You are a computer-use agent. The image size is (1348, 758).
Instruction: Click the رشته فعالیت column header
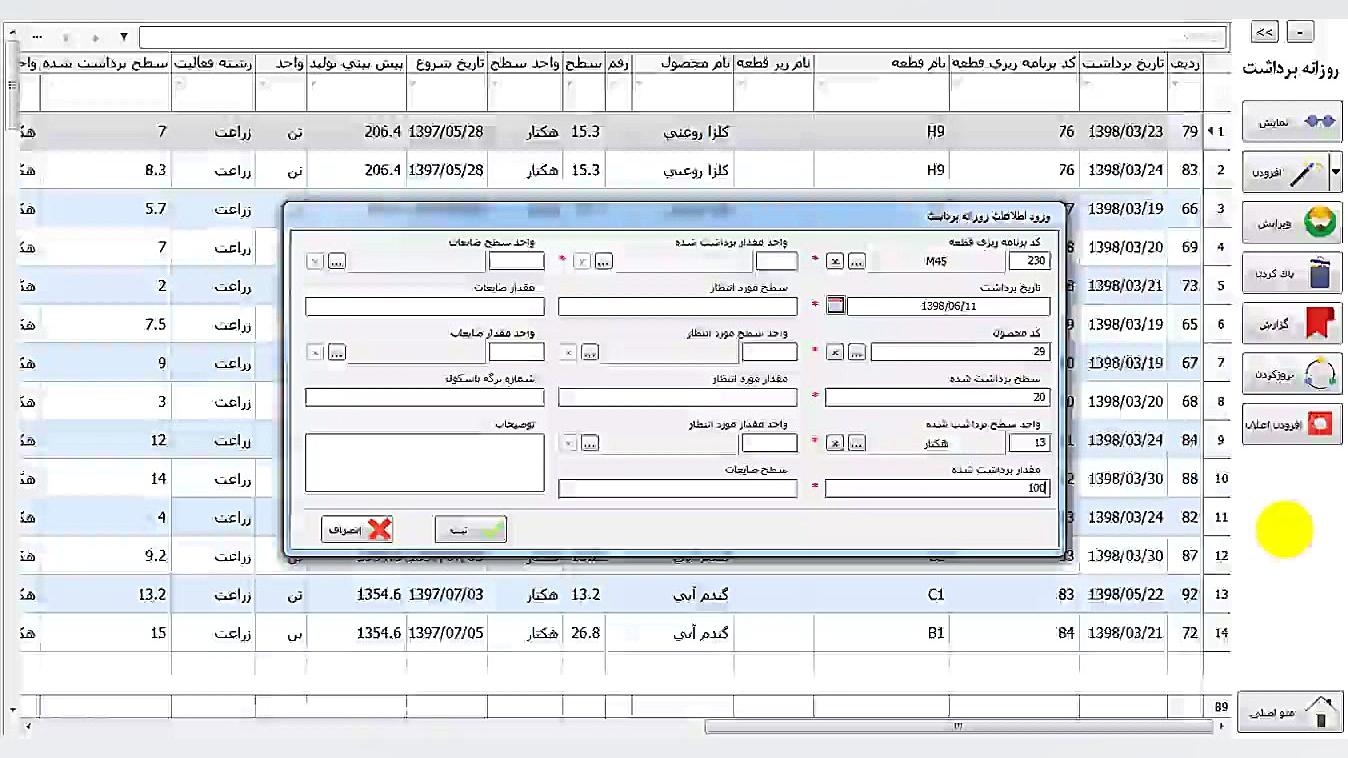tap(213, 63)
